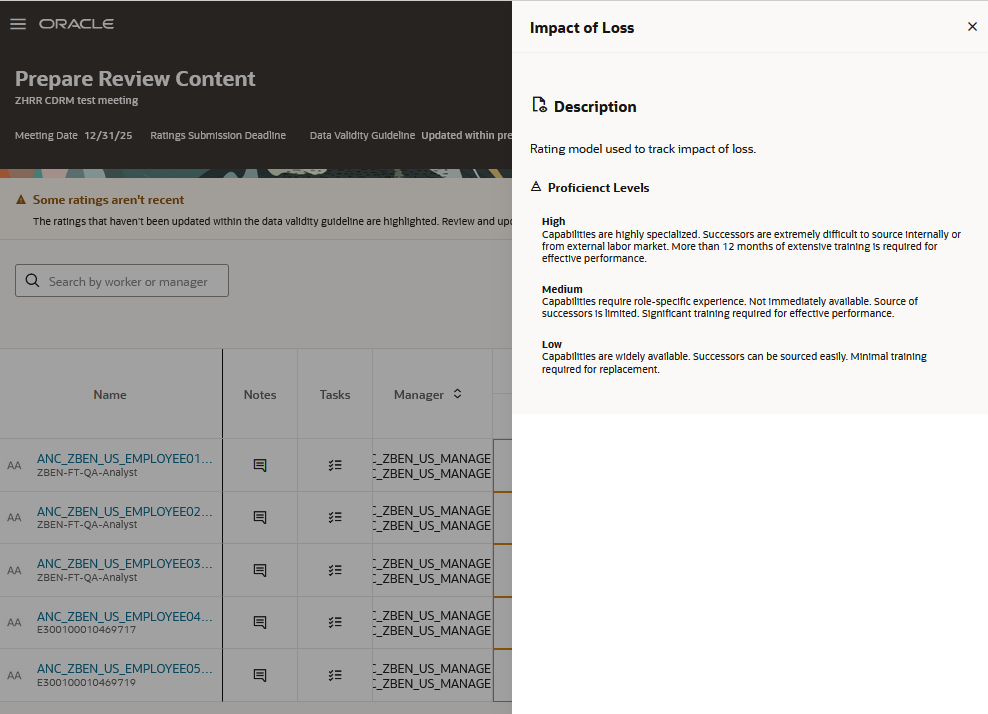Click the Name column header
The width and height of the screenshot is (988, 714).
(x=110, y=394)
